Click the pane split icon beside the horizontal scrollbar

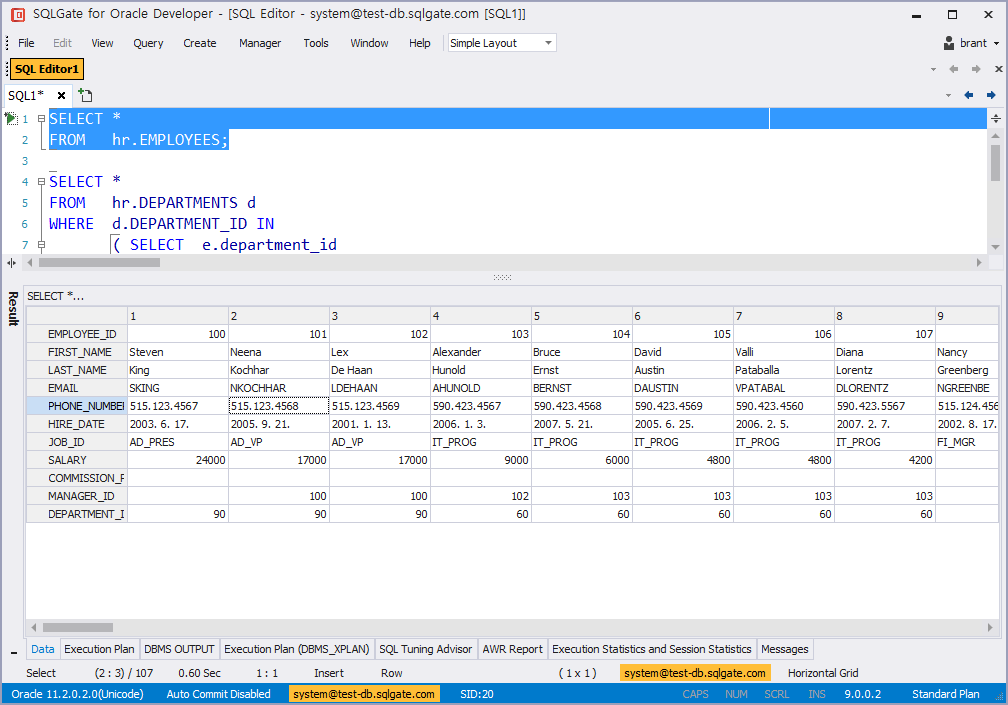[x=10, y=262]
